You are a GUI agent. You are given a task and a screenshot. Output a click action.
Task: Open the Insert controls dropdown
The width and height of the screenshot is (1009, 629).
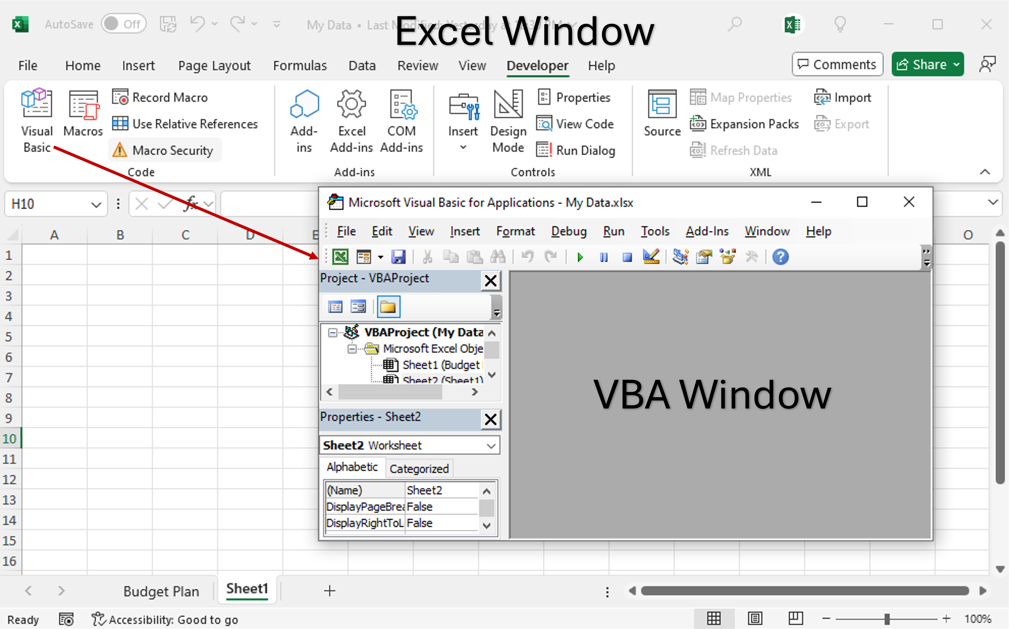463,122
